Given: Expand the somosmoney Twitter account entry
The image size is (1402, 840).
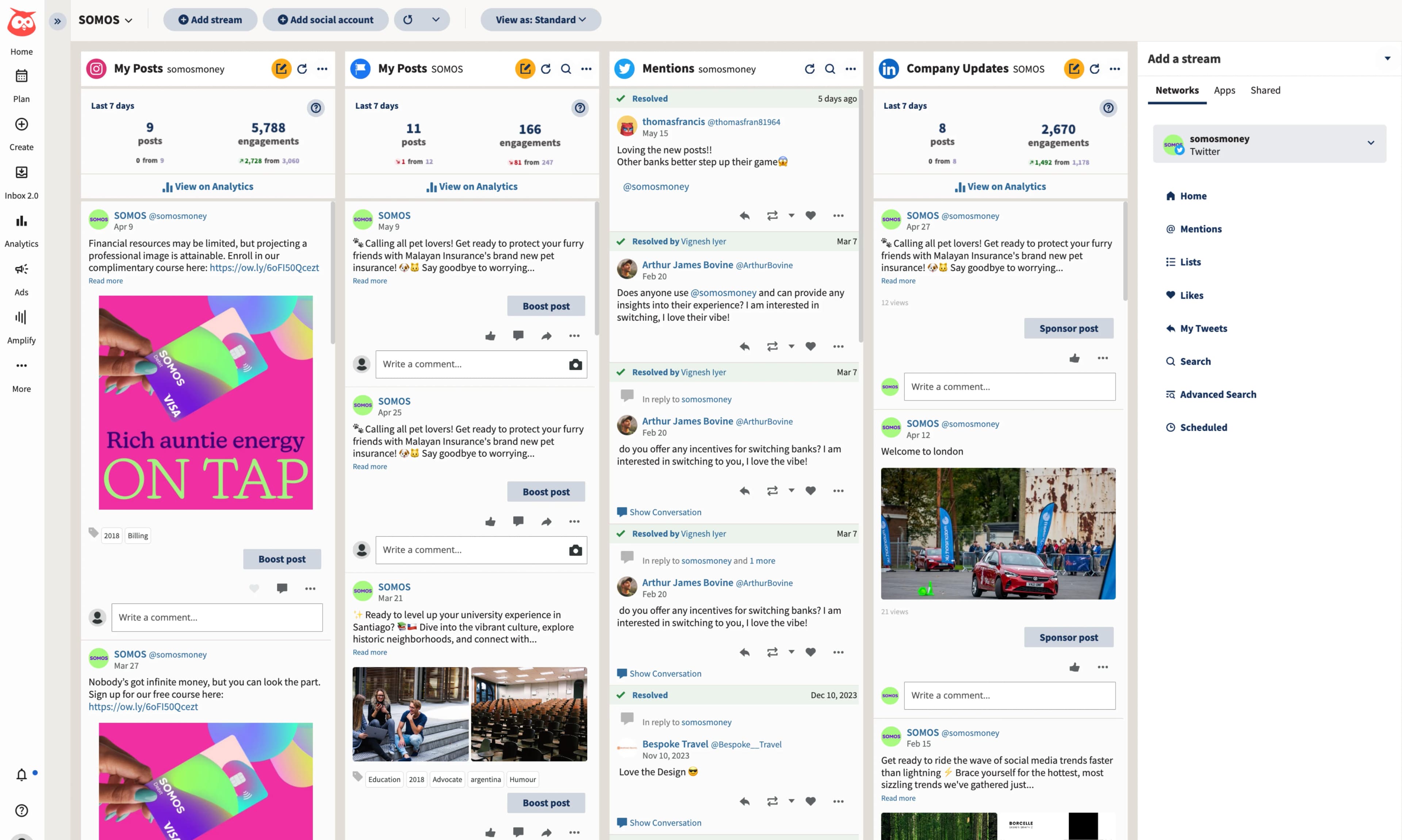Looking at the screenshot, I should click(1371, 143).
